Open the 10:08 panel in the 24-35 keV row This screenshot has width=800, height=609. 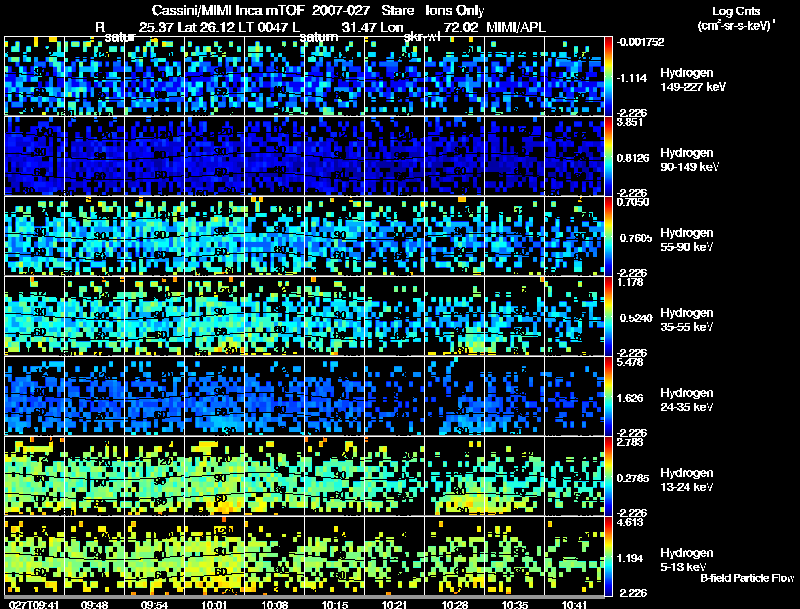pos(274,396)
